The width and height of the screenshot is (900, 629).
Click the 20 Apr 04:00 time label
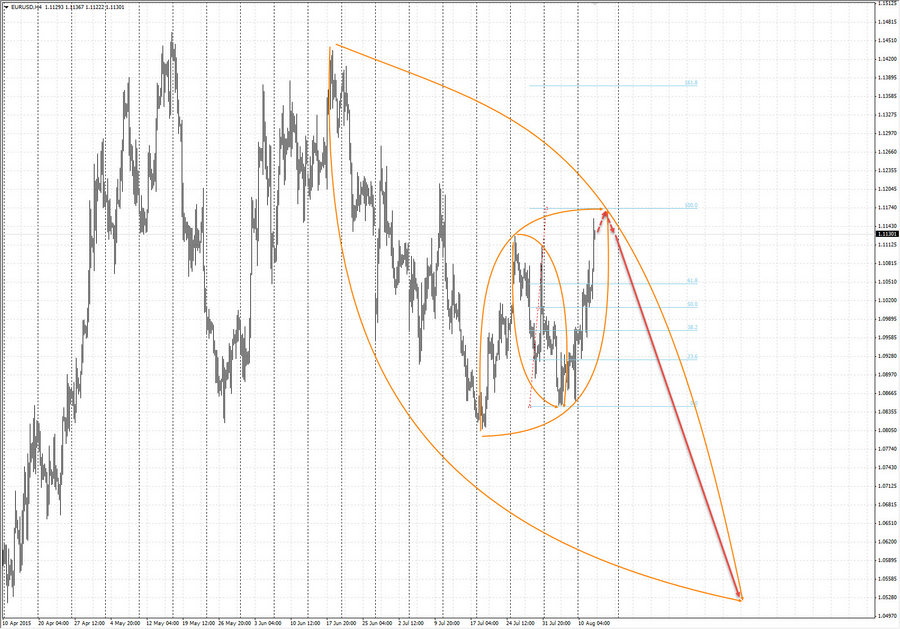[x=53, y=623]
